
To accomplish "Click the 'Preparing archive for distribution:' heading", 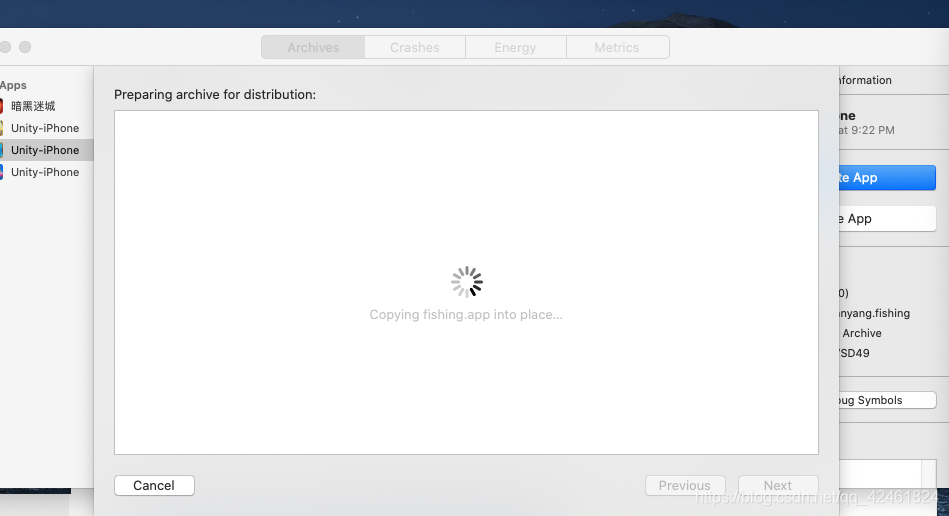I will (x=215, y=94).
